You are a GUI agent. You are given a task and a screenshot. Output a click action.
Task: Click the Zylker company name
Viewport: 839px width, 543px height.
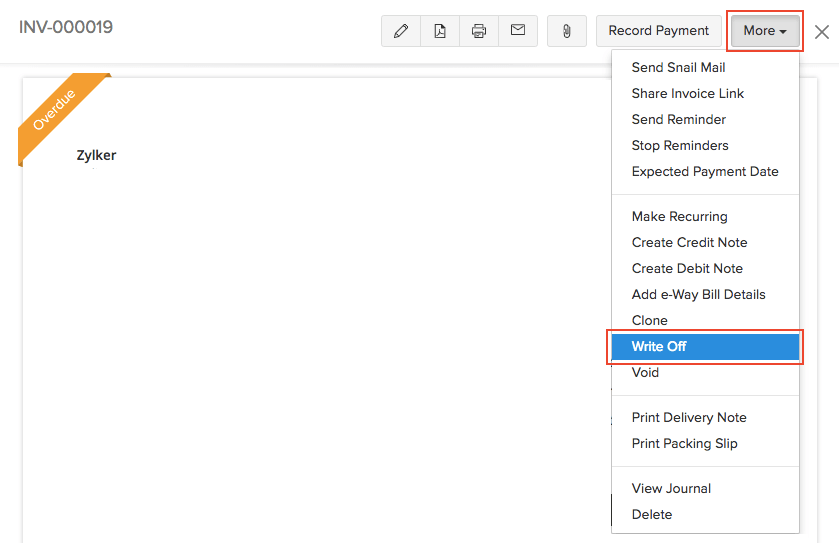(x=96, y=156)
